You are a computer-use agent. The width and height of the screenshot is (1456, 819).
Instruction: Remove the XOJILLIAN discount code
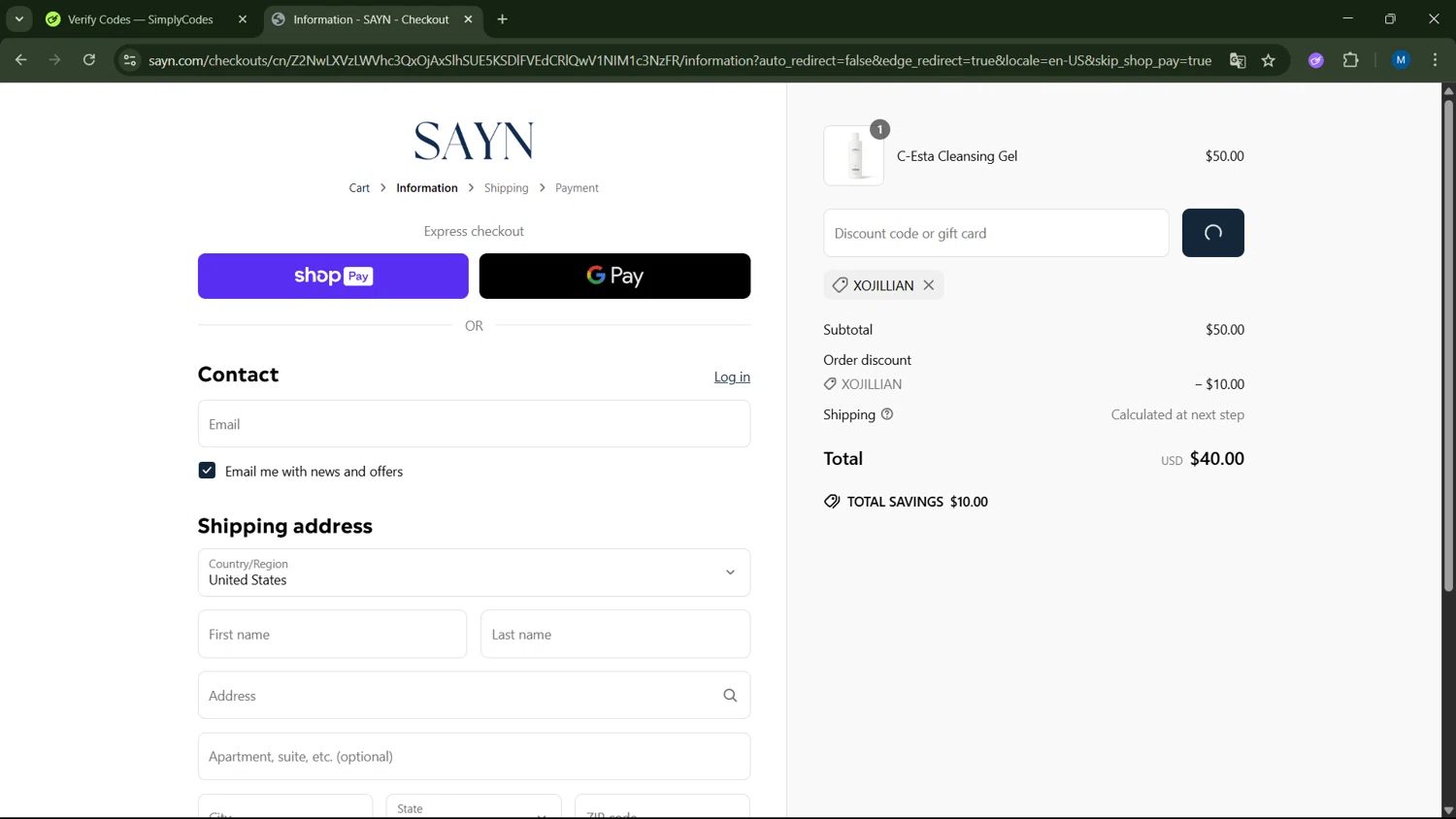929,285
